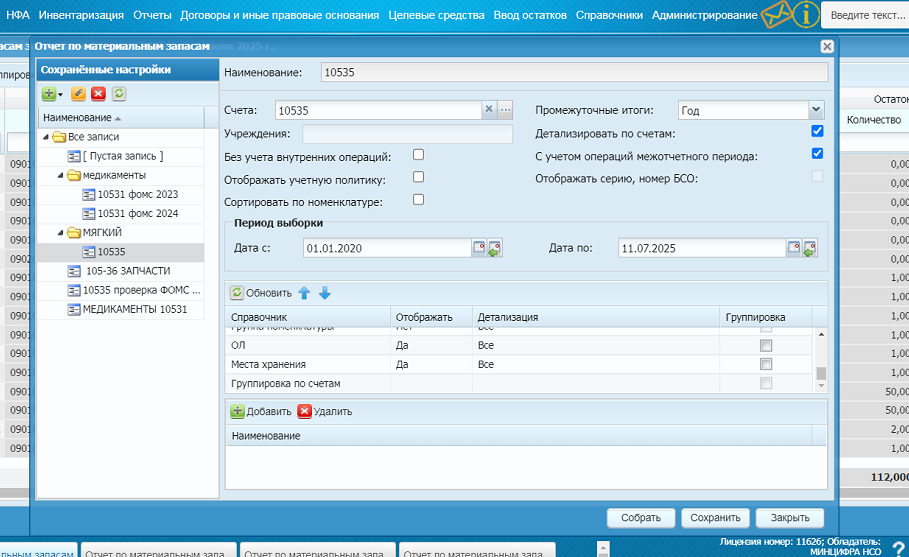909x557 pixels.
Task: Clear the Счета field with the X icon
Action: click(x=489, y=110)
